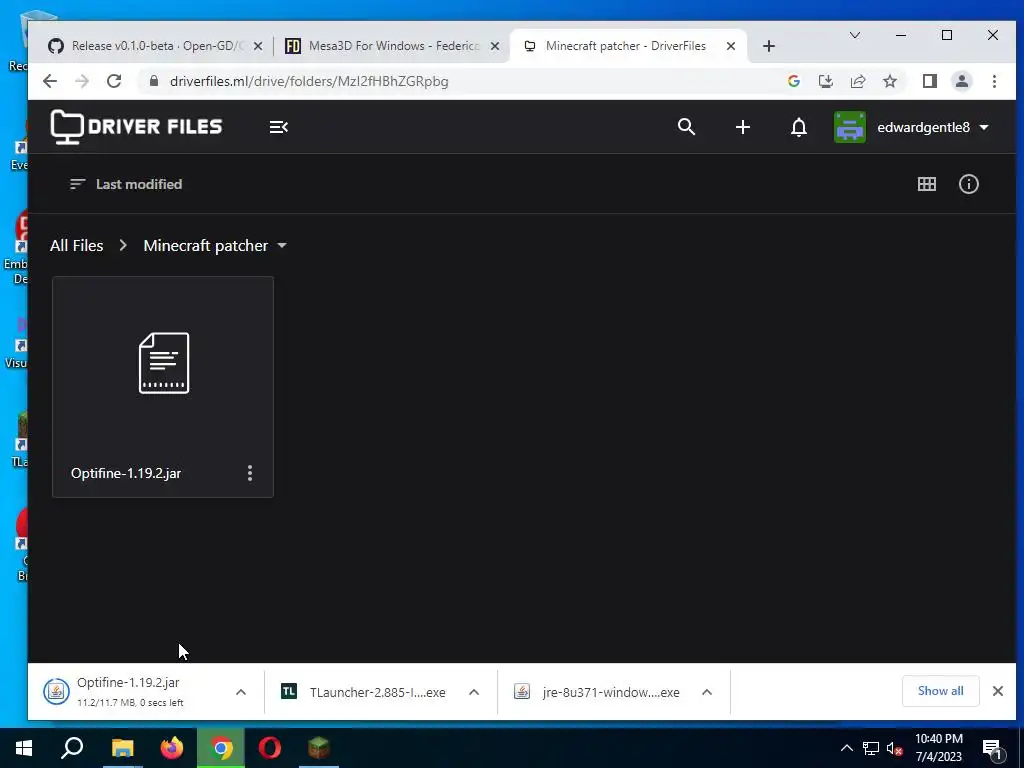The image size is (1024, 768).
Task: Expand the Minecraft patcher folder dropdown
Action: tap(282, 246)
